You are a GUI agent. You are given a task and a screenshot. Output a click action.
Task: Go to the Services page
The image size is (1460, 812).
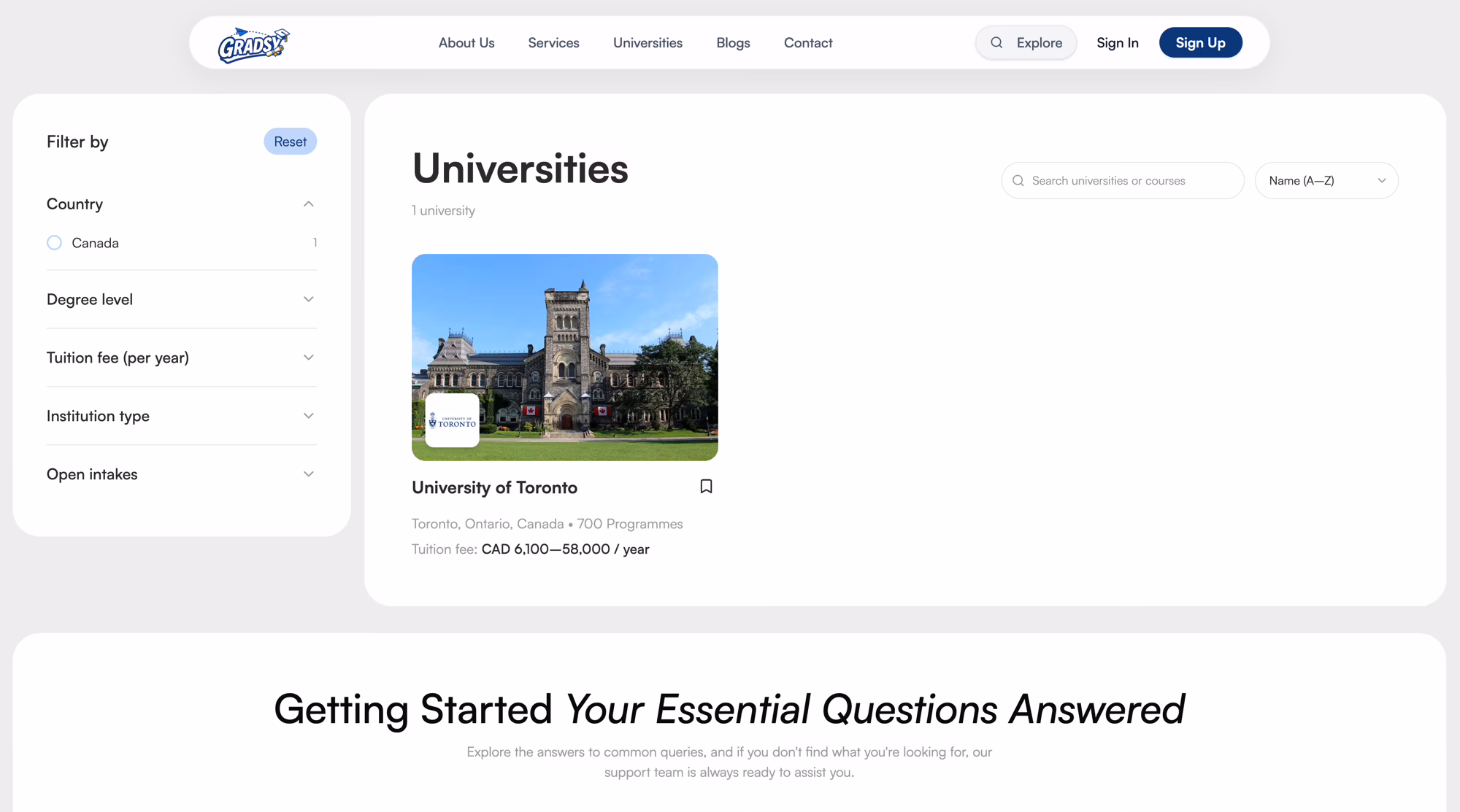click(x=553, y=43)
